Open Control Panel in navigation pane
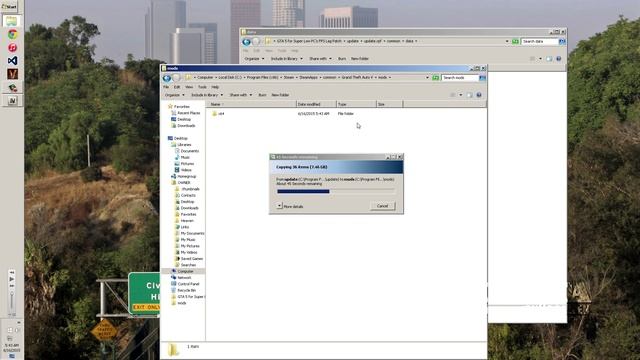 pyautogui.click(x=185, y=284)
